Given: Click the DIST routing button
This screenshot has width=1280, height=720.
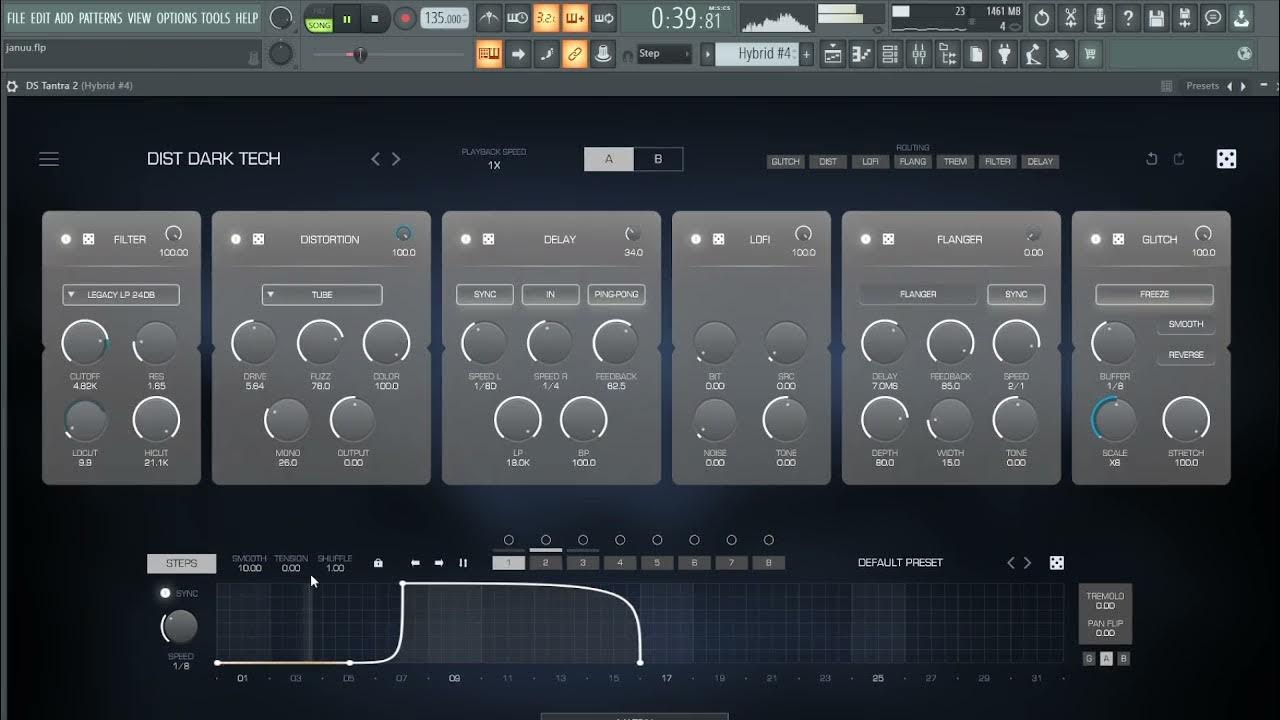Looking at the screenshot, I should (828, 161).
